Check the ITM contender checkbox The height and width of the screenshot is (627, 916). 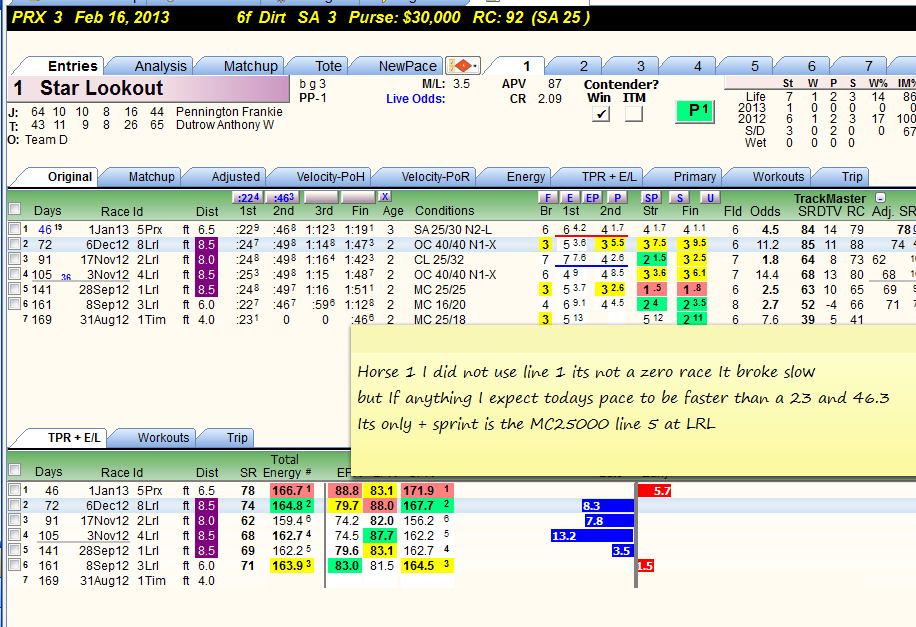[634, 113]
